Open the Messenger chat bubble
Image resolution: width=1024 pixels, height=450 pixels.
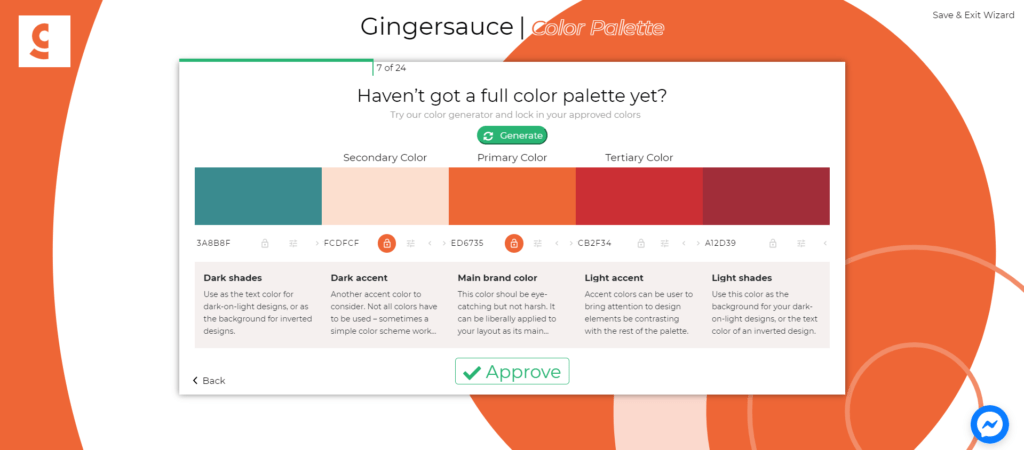[990, 425]
